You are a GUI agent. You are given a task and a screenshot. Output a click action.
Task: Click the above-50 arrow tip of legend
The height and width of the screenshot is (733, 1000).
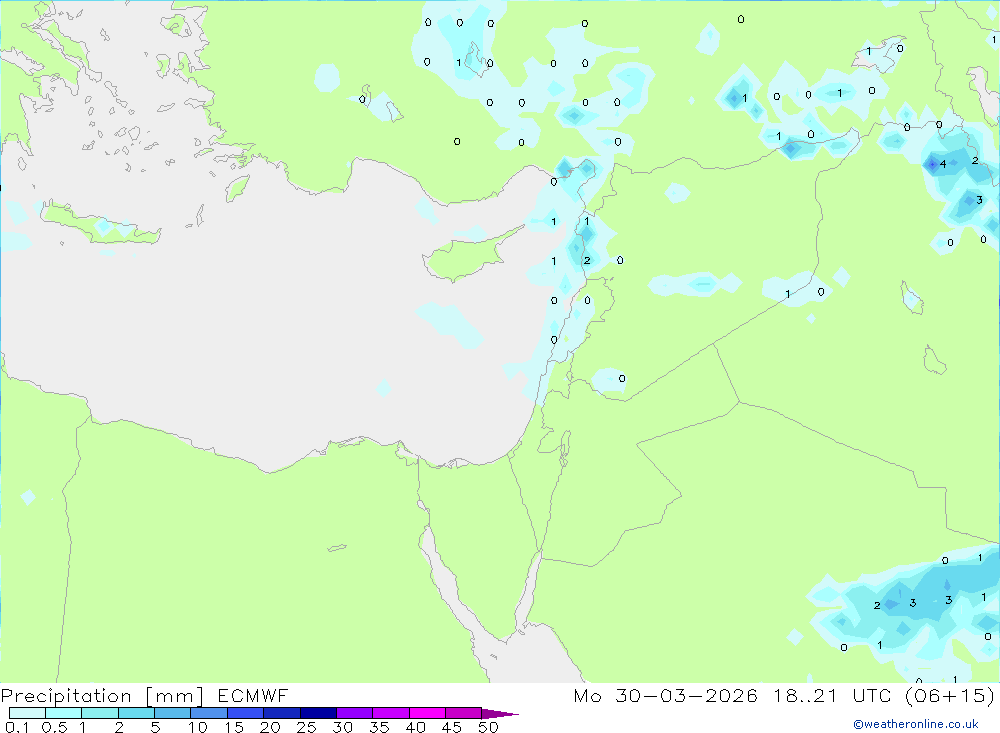coord(500,714)
